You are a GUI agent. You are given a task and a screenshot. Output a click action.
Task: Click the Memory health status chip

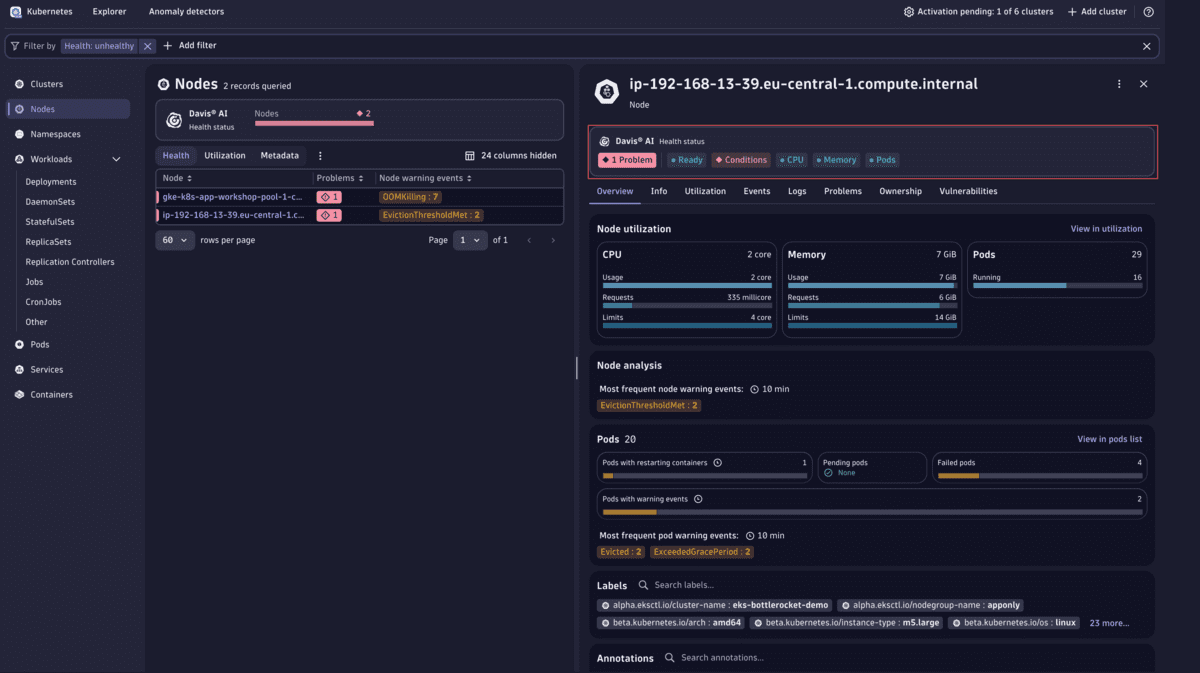click(836, 160)
